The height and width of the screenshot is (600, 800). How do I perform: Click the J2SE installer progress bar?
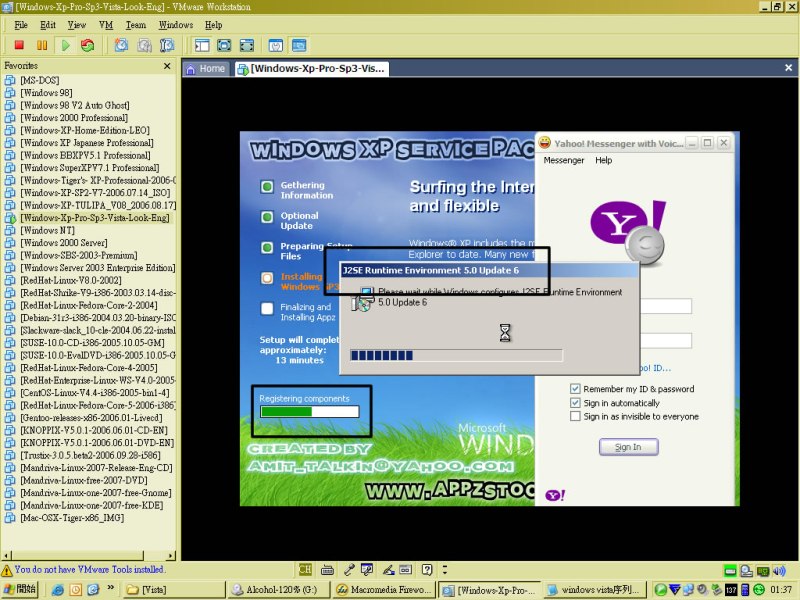[x=457, y=355]
